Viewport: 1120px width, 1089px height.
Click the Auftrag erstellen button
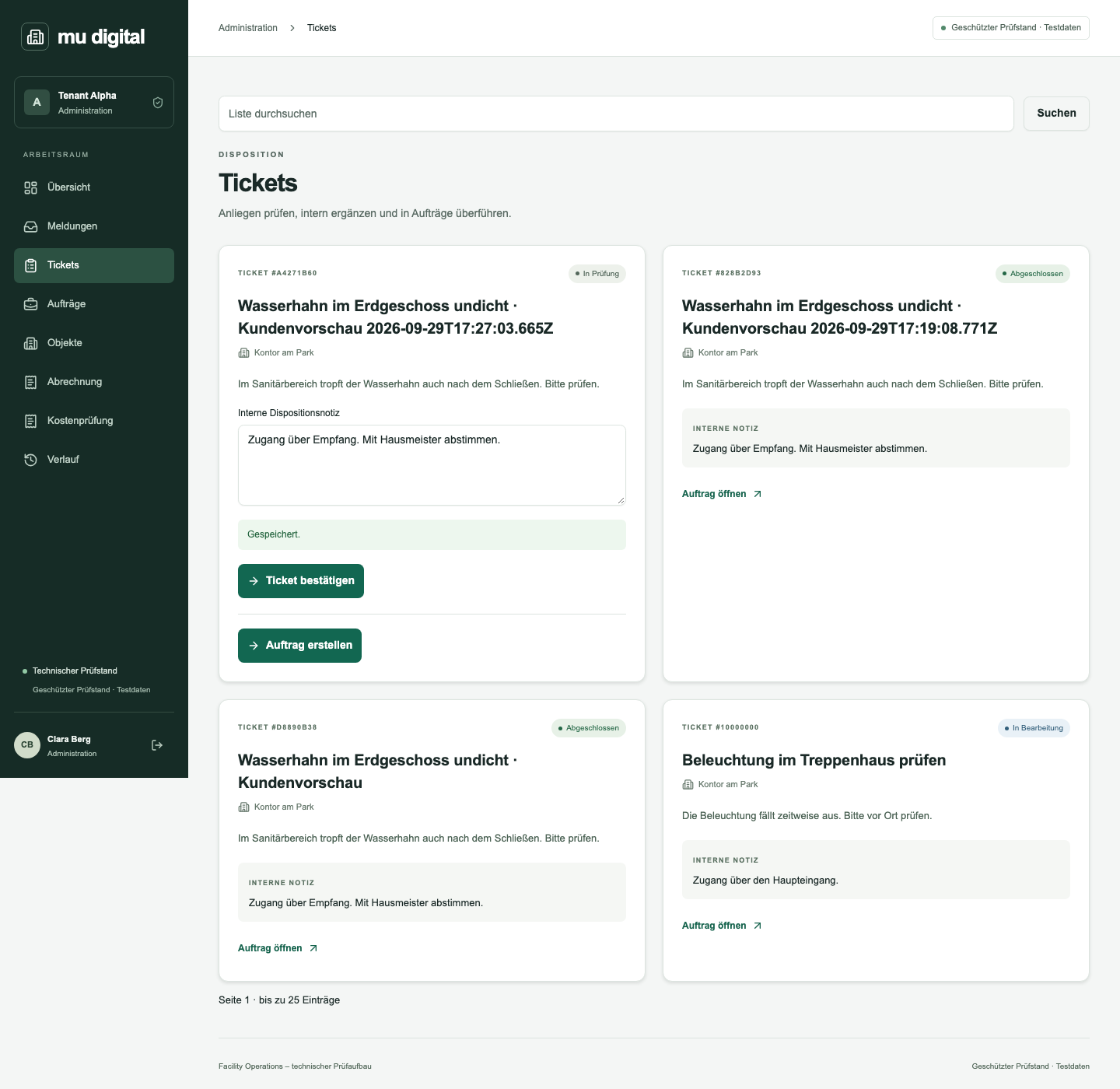tap(299, 646)
